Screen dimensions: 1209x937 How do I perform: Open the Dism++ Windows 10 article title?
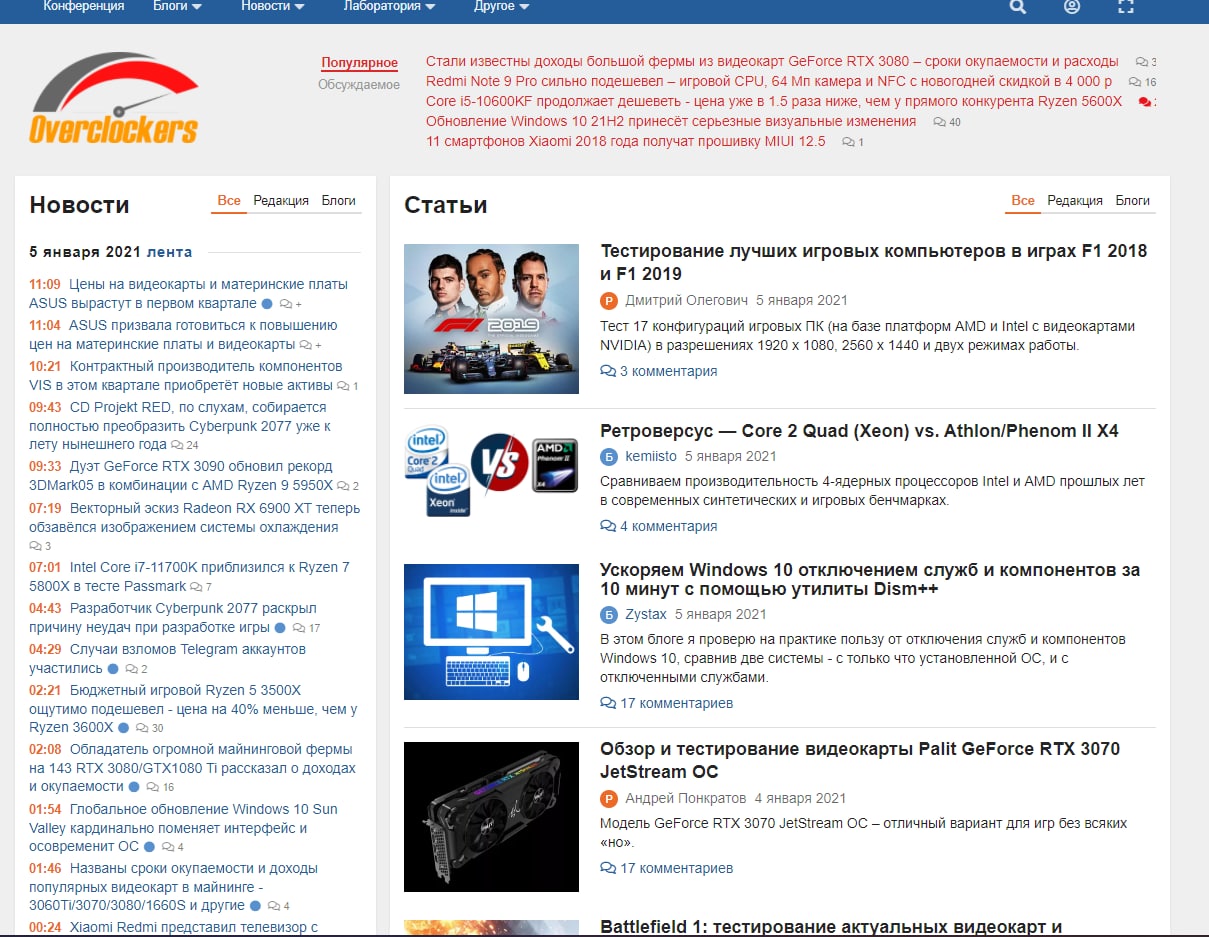pyautogui.click(x=870, y=580)
